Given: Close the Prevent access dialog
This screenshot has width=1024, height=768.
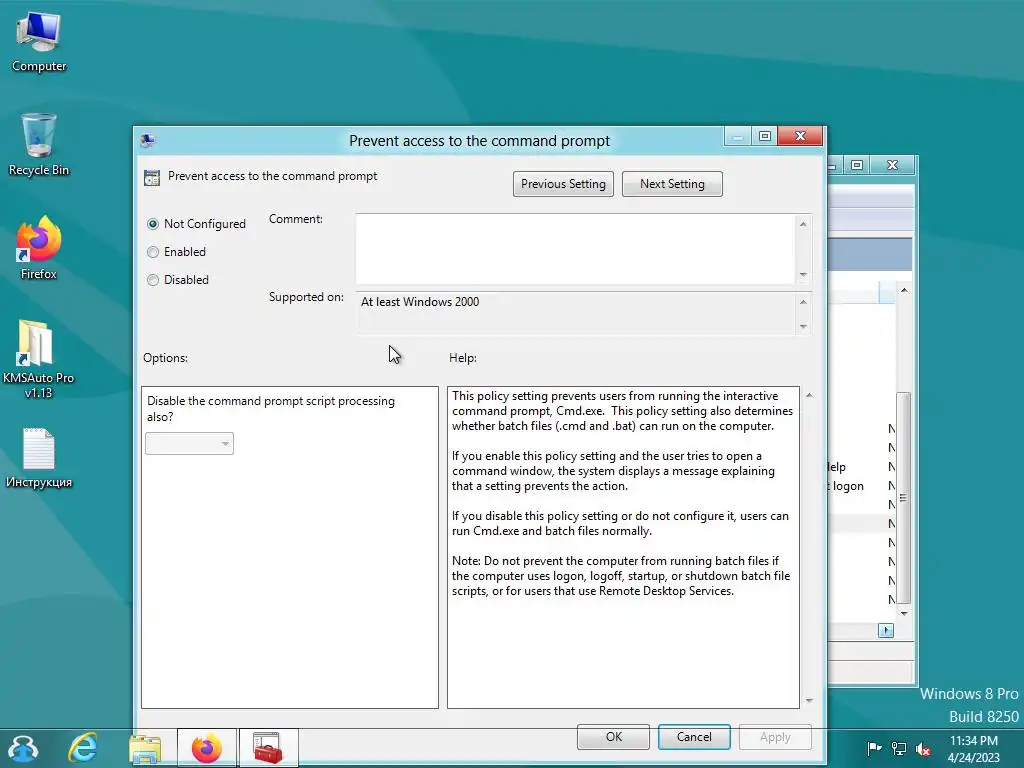Looking at the screenshot, I should 800,136.
